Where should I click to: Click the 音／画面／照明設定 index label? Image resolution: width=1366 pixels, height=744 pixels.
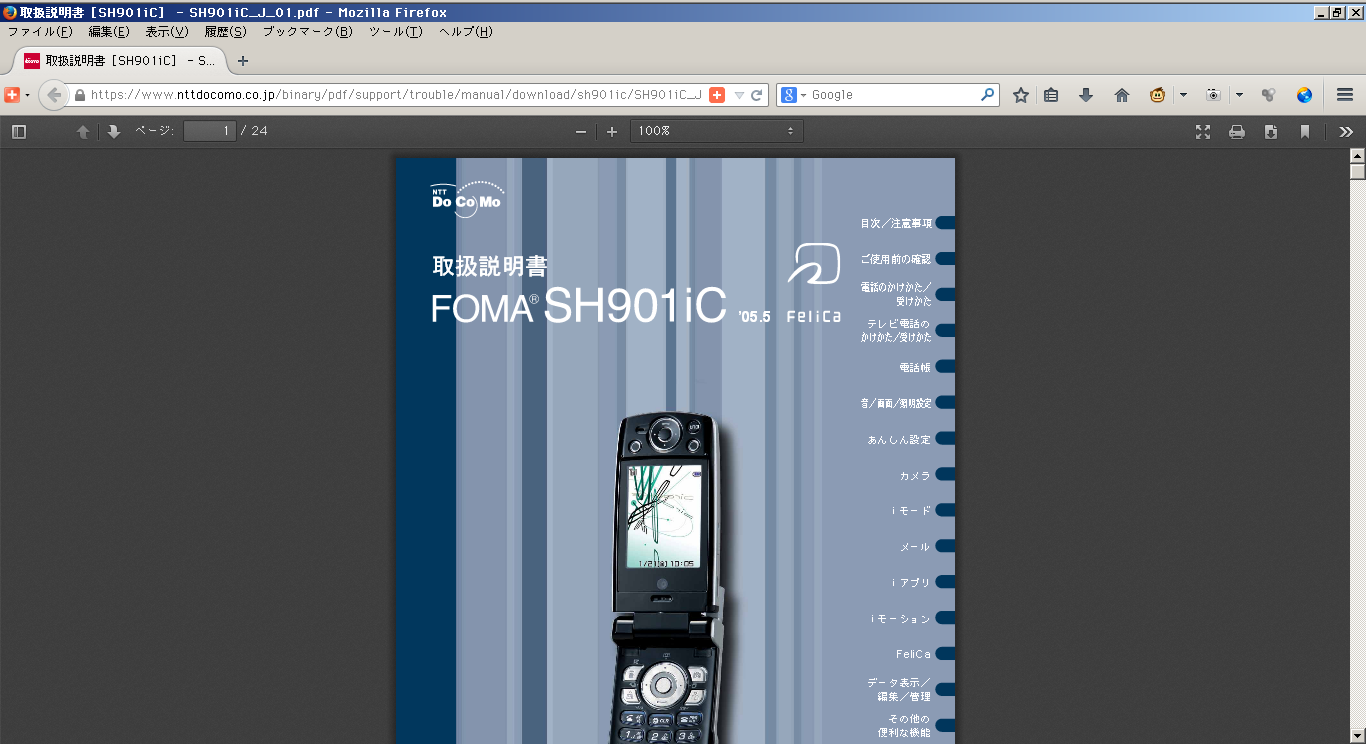pyautogui.click(x=896, y=403)
